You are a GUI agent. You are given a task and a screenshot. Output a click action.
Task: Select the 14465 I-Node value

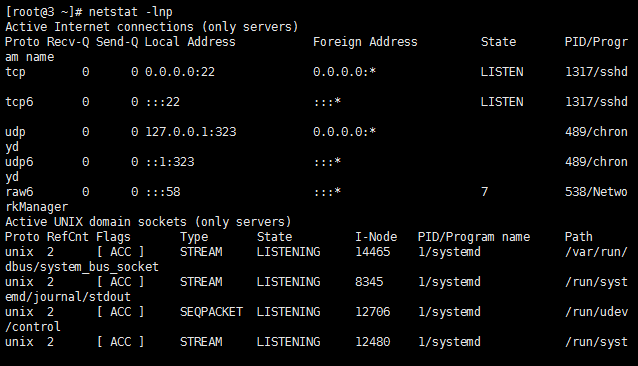372,252
